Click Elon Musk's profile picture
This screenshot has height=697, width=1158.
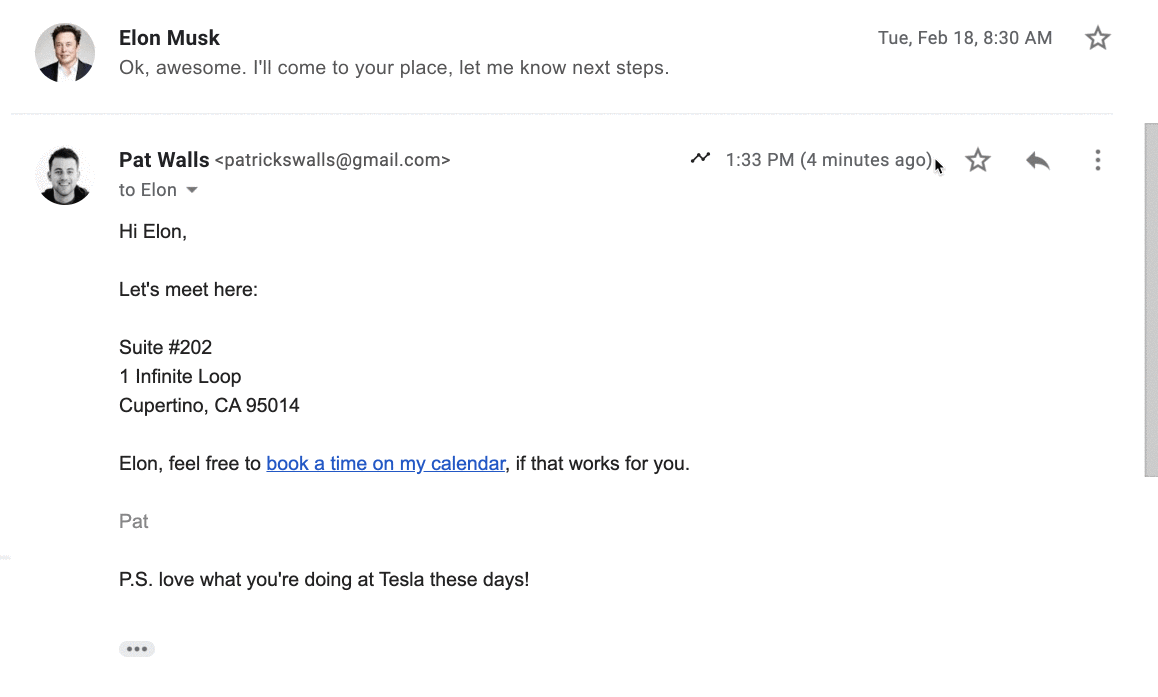pos(64,48)
